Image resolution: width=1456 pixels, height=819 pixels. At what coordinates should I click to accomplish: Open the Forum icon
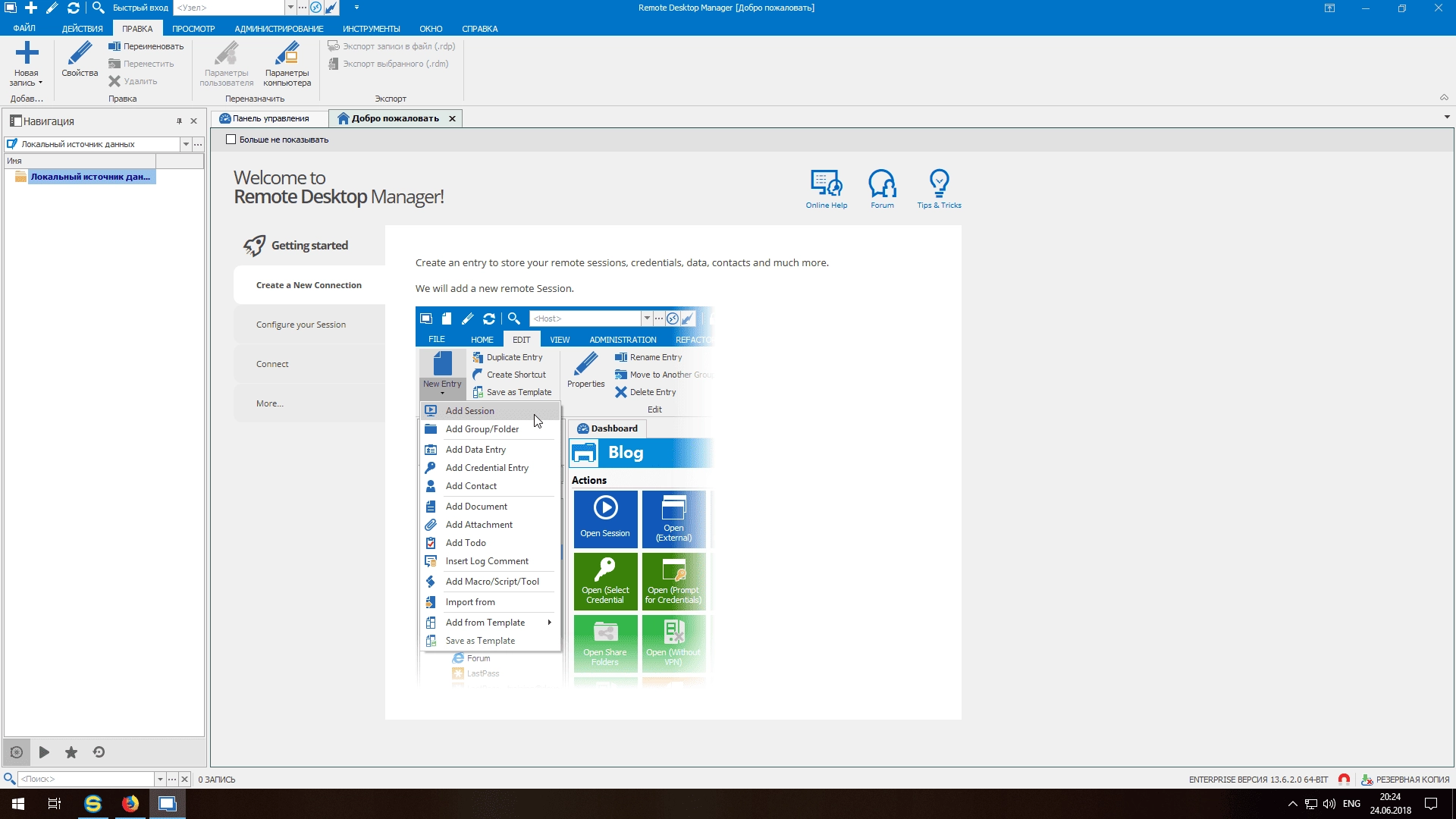pos(882,189)
